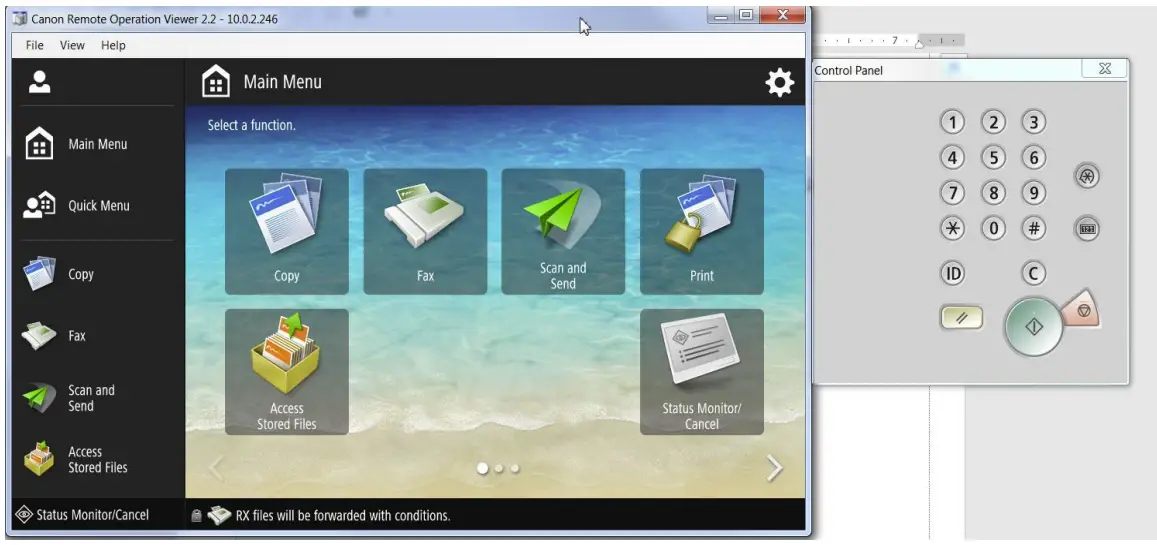1157x545 pixels.
Task: Open the settings gear icon
Action: [x=779, y=83]
